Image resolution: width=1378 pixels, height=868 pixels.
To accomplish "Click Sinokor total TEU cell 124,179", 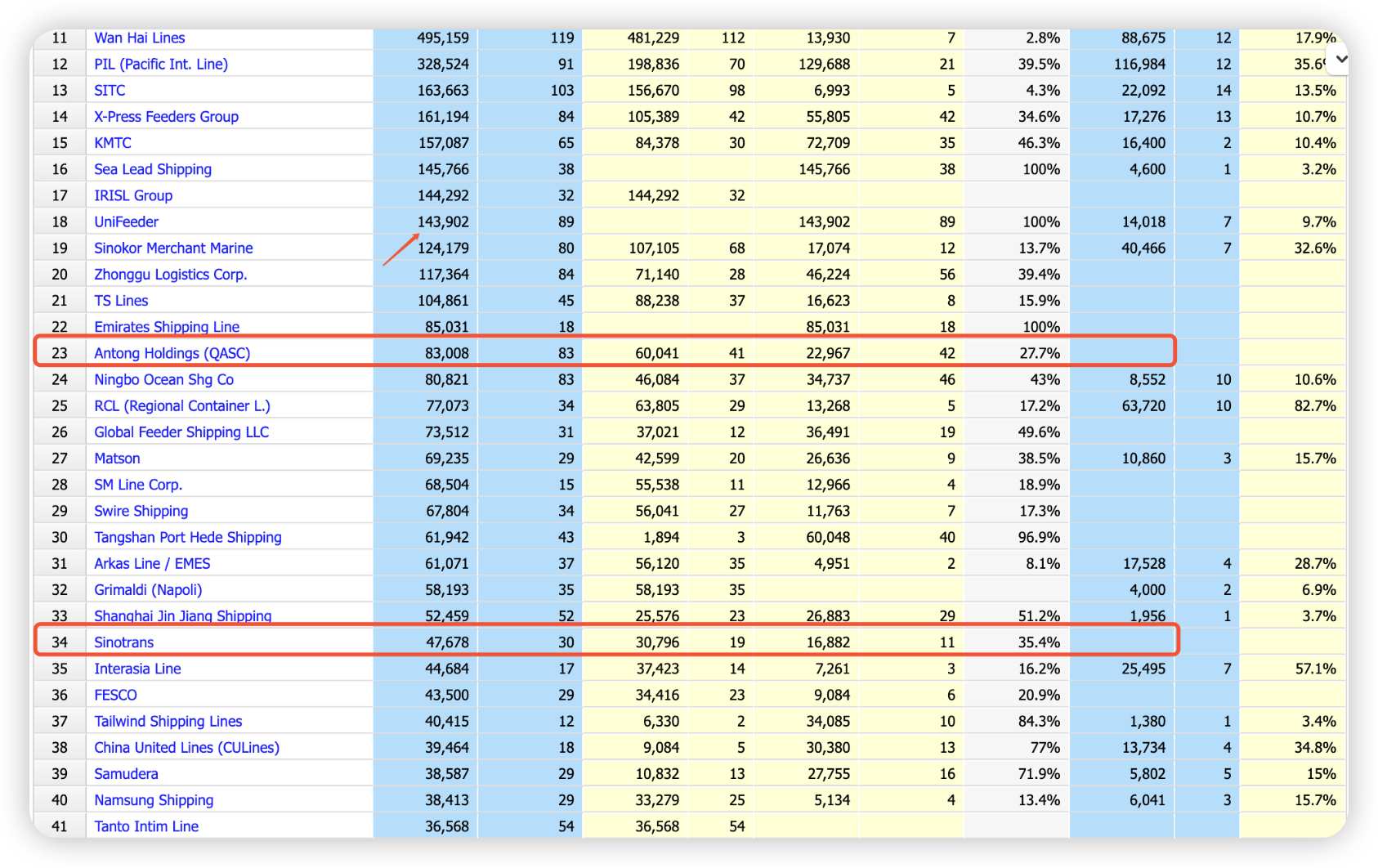I will 443,248.
